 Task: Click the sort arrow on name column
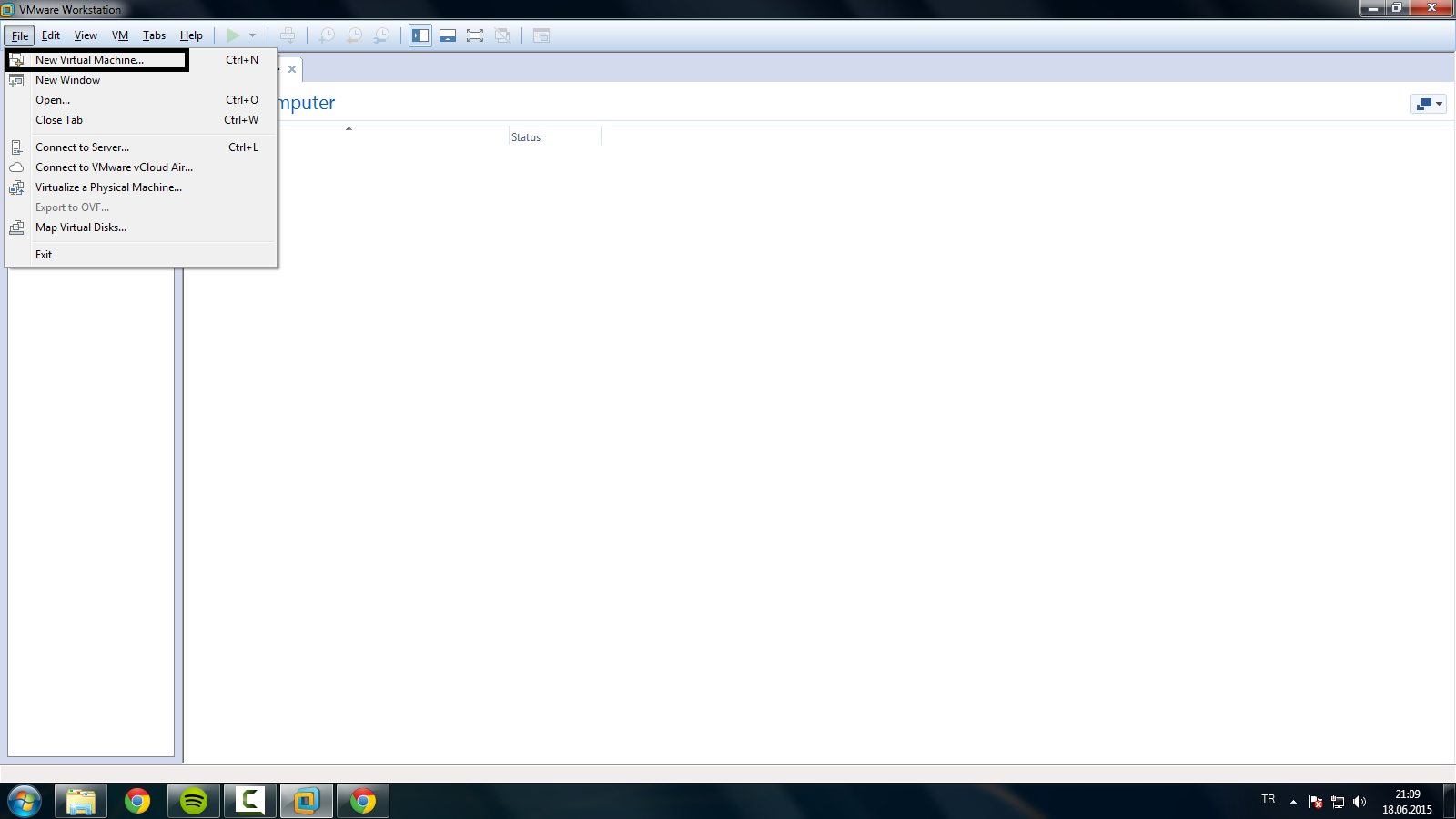349,129
